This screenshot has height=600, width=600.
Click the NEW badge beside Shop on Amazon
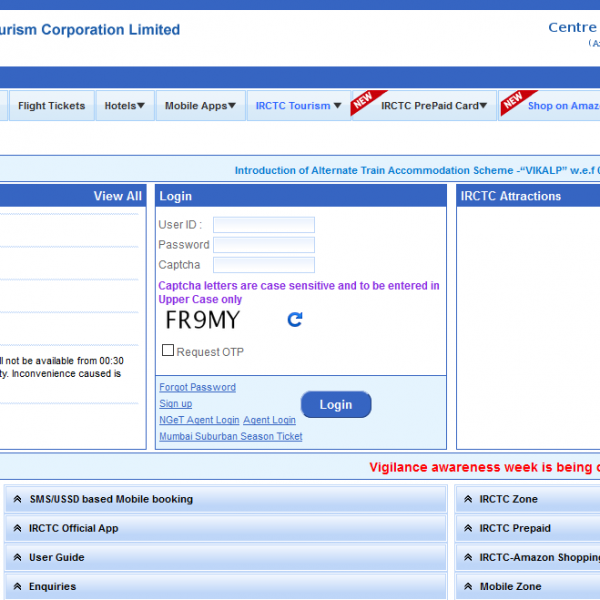513,103
